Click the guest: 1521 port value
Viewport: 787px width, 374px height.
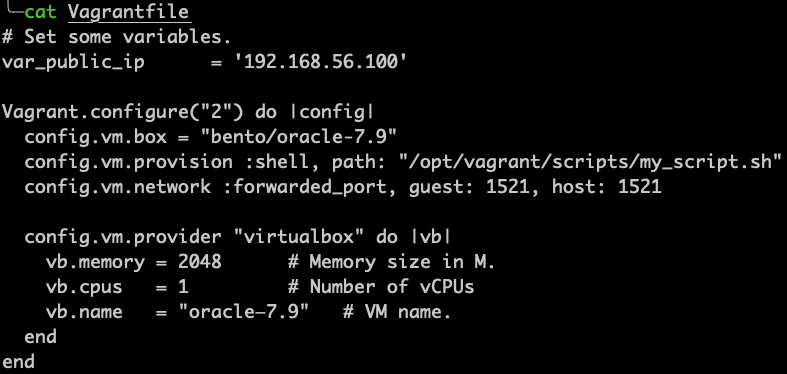(x=469, y=187)
